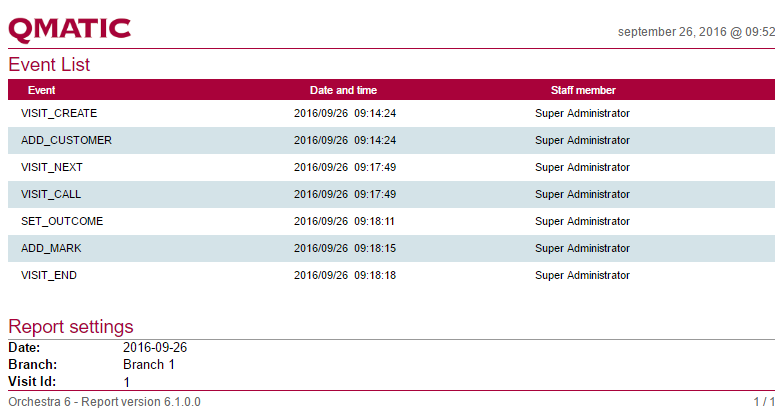Image resolution: width=784 pixels, height=419 pixels.
Task: Click the Event List heading
Action: tap(49, 65)
